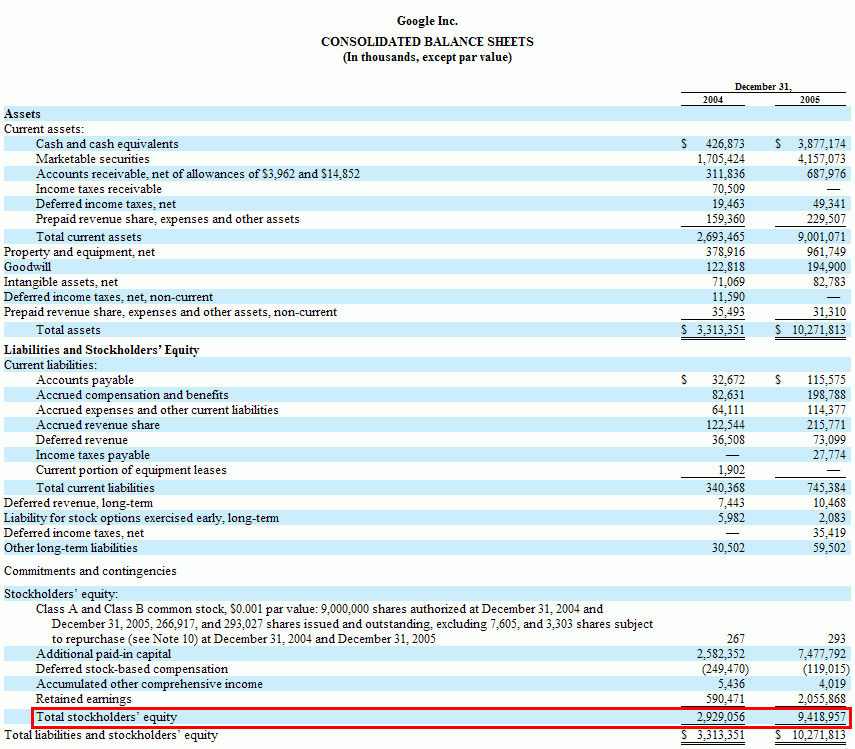Image resolution: width=855 pixels, height=749 pixels.
Task: Click the value '27,774'
Action: coord(829,455)
